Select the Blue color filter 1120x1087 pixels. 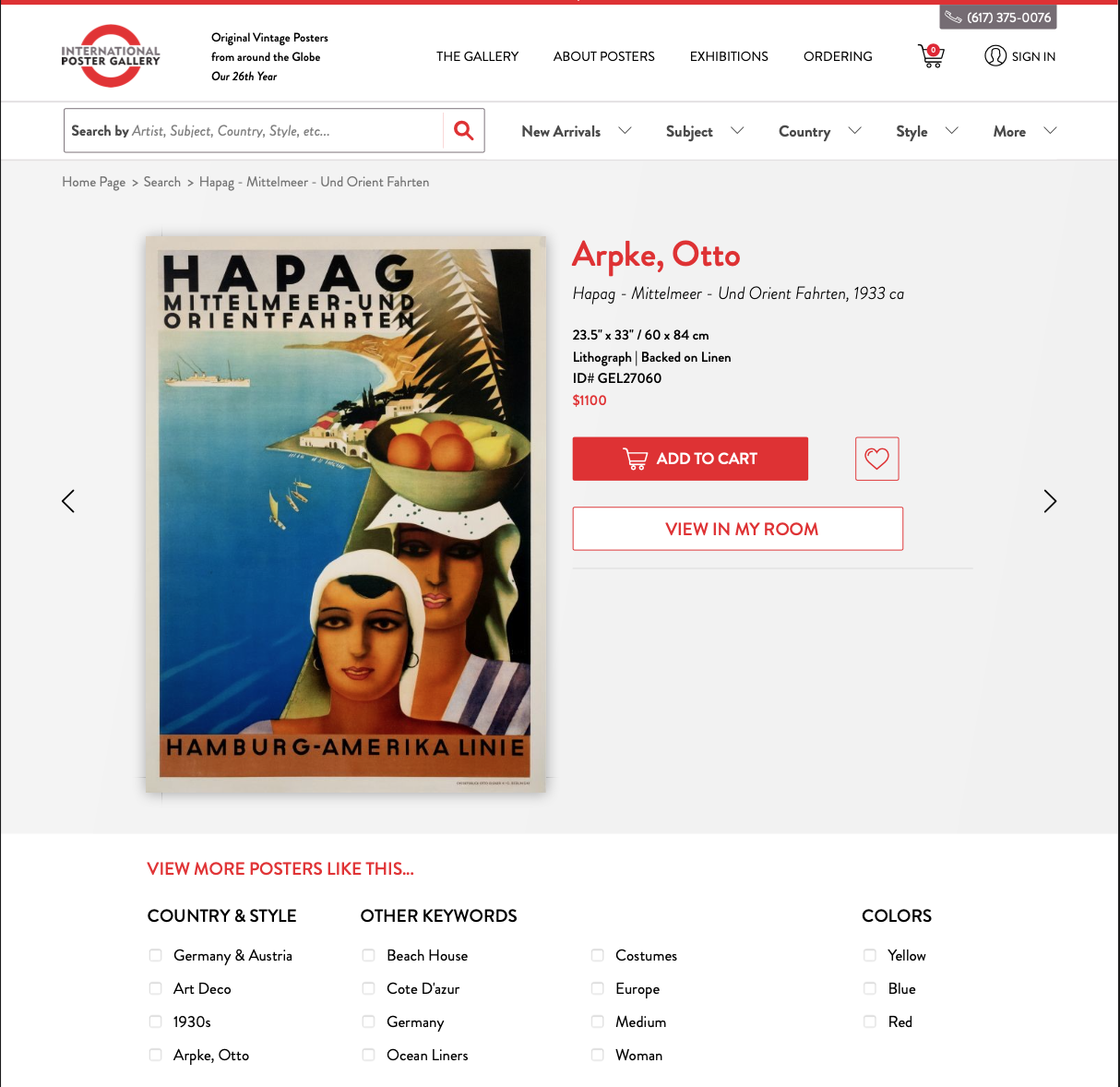(x=870, y=988)
